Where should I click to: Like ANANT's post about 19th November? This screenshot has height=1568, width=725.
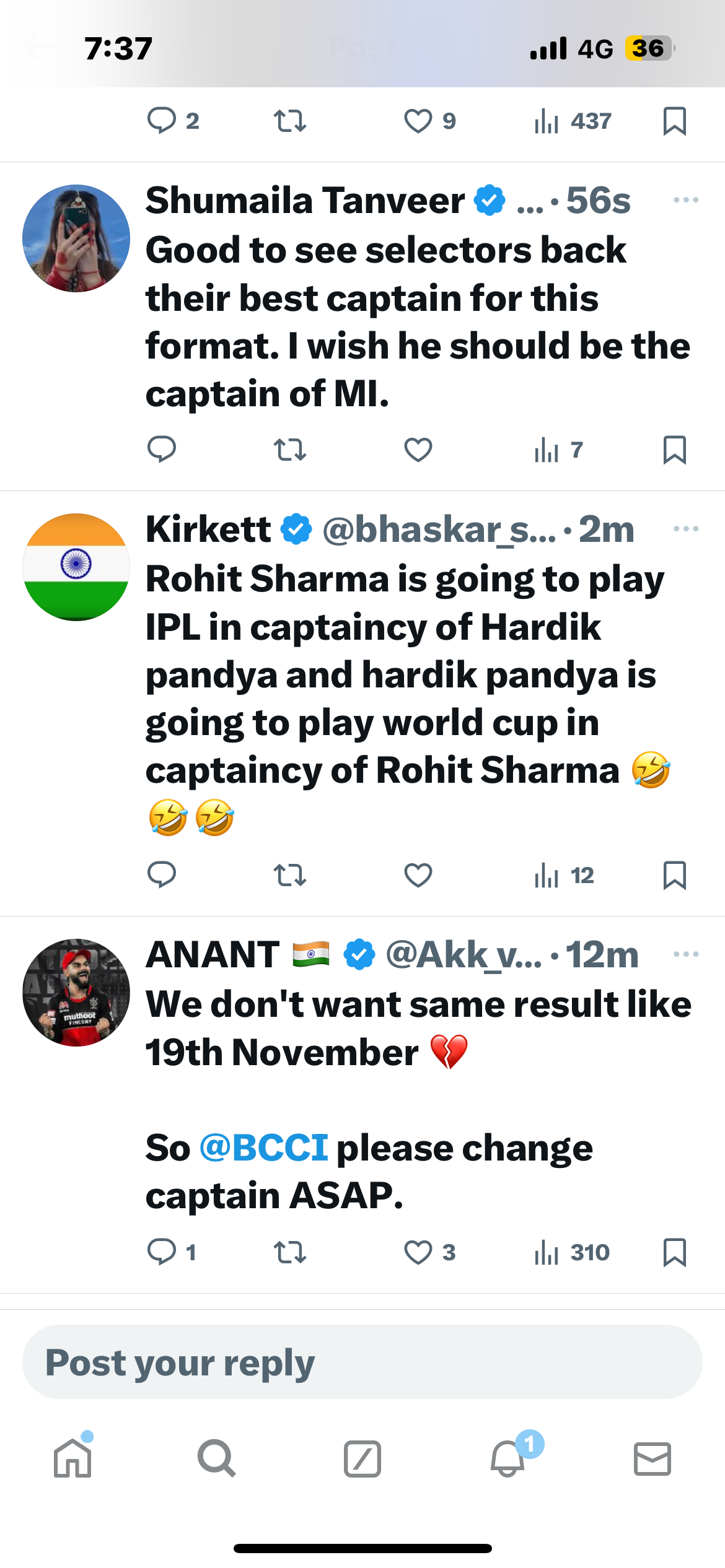[x=419, y=1253]
